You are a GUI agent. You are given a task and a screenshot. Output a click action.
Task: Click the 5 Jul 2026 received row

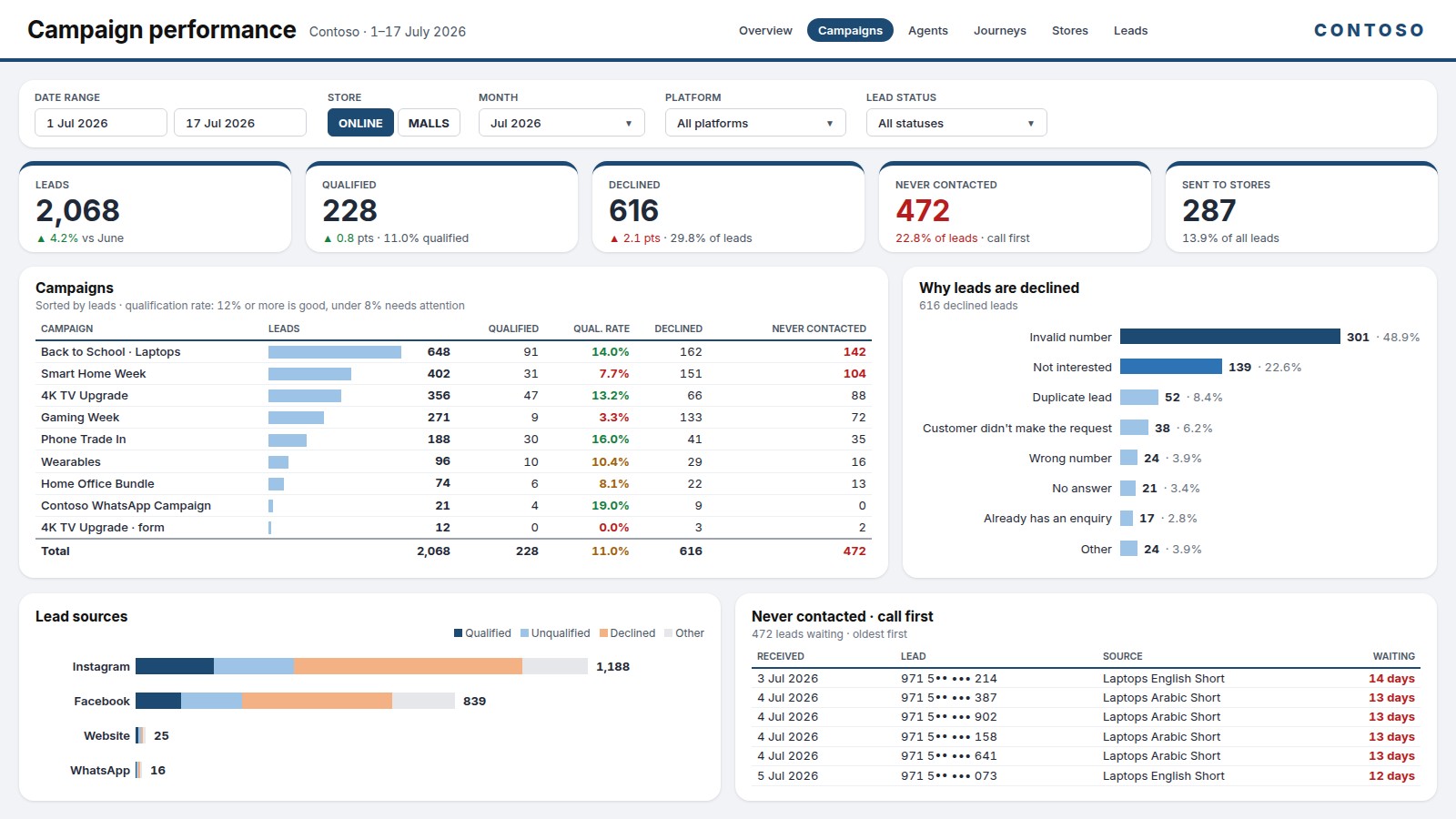point(1086,776)
